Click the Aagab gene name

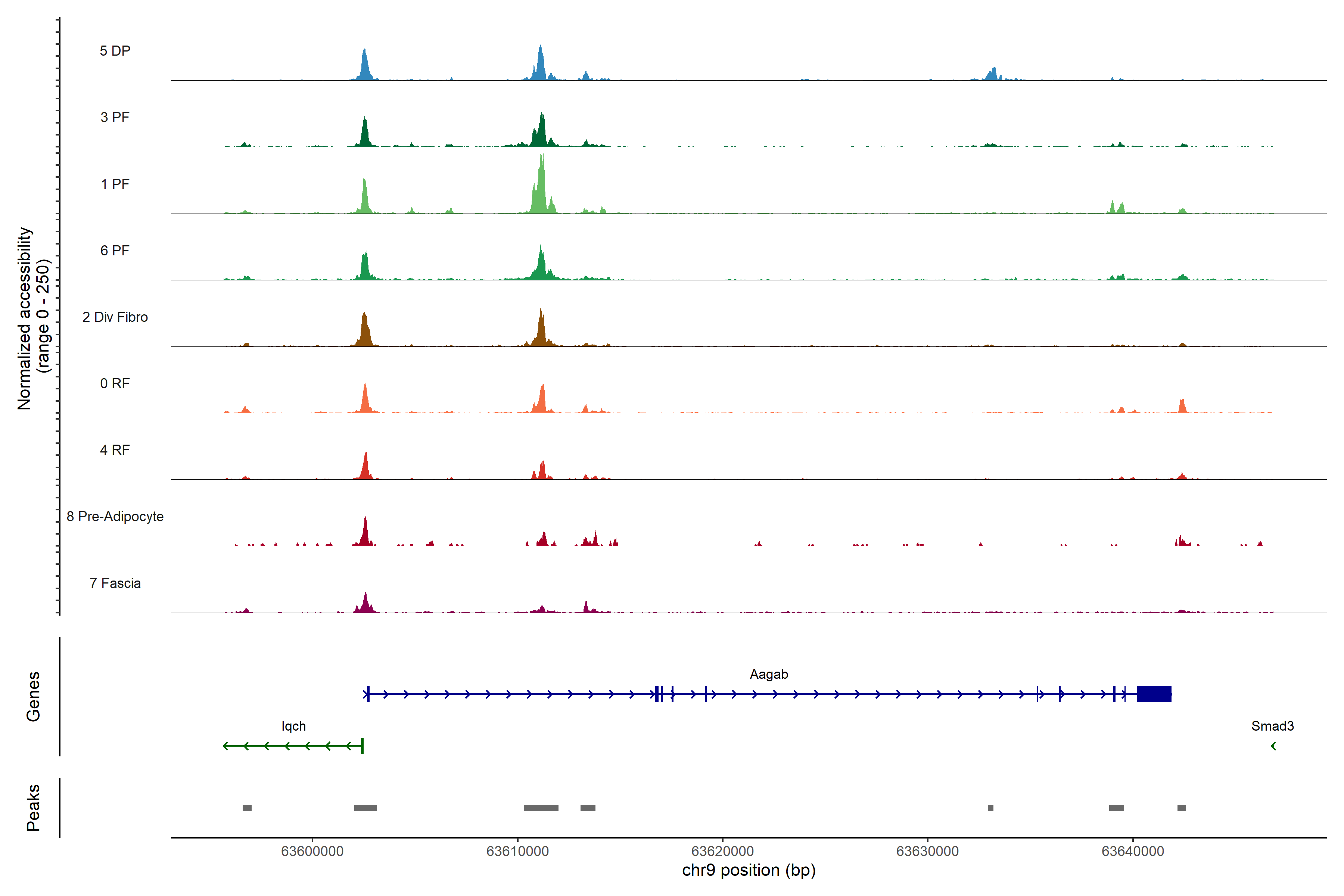click(x=769, y=674)
